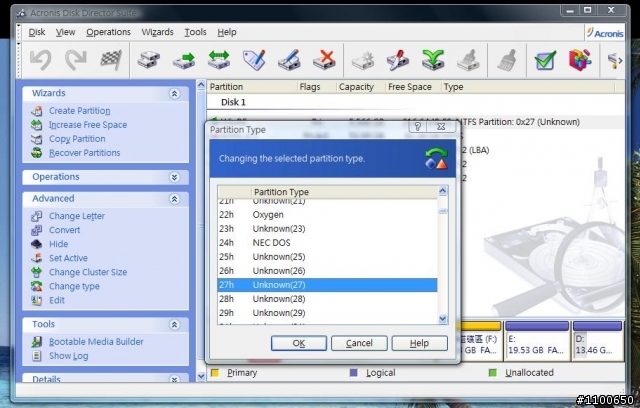The width and height of the screenshot is (640, 408).
Task: Click the Create Partition disk toolbar icon
Action: 149,60
